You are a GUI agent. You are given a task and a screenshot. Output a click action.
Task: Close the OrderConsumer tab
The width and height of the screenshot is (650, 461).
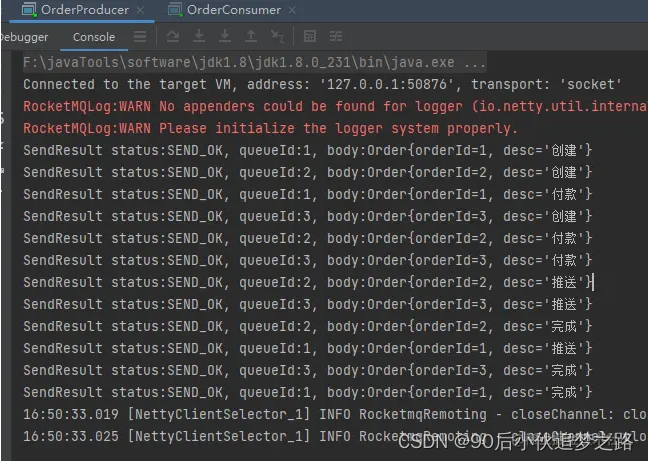point(292,10)
